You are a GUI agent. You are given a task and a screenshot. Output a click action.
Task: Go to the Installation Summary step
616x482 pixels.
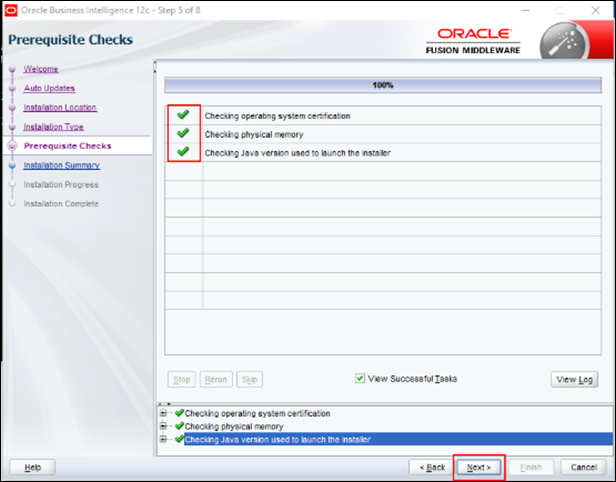tap(62, 165)
